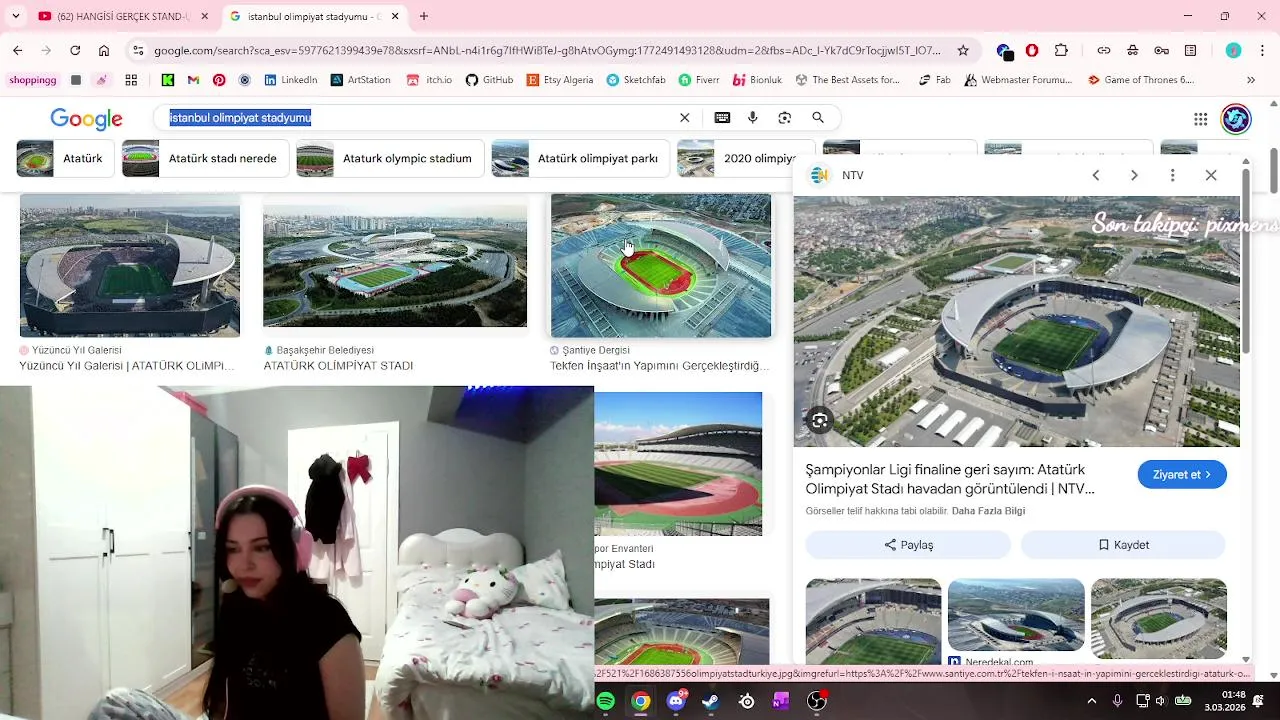The height and width of the screenshot is (720, 1280).
Task: Open Google Lens image search
Action: pyautogui.click(x=785, y=118)
